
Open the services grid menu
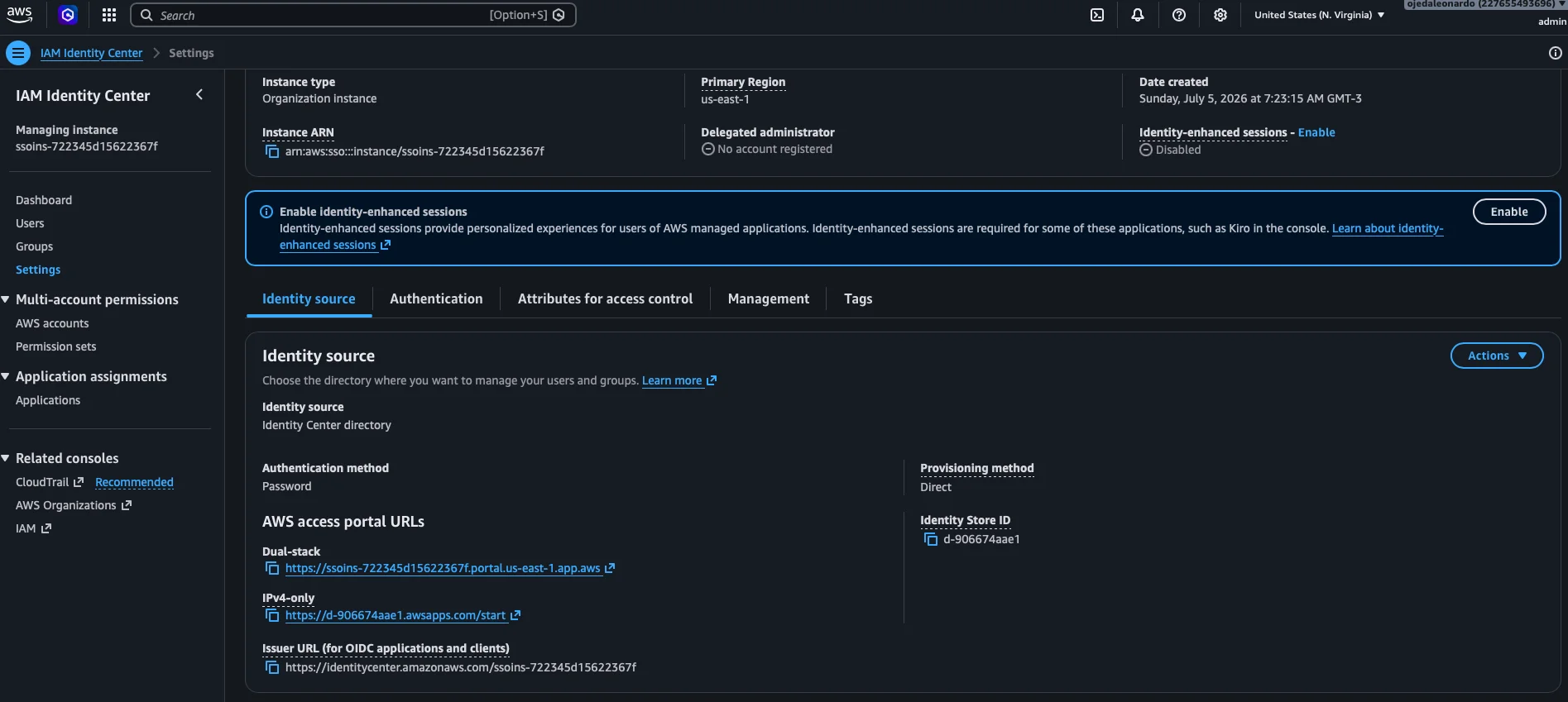[x=109, y=15]
